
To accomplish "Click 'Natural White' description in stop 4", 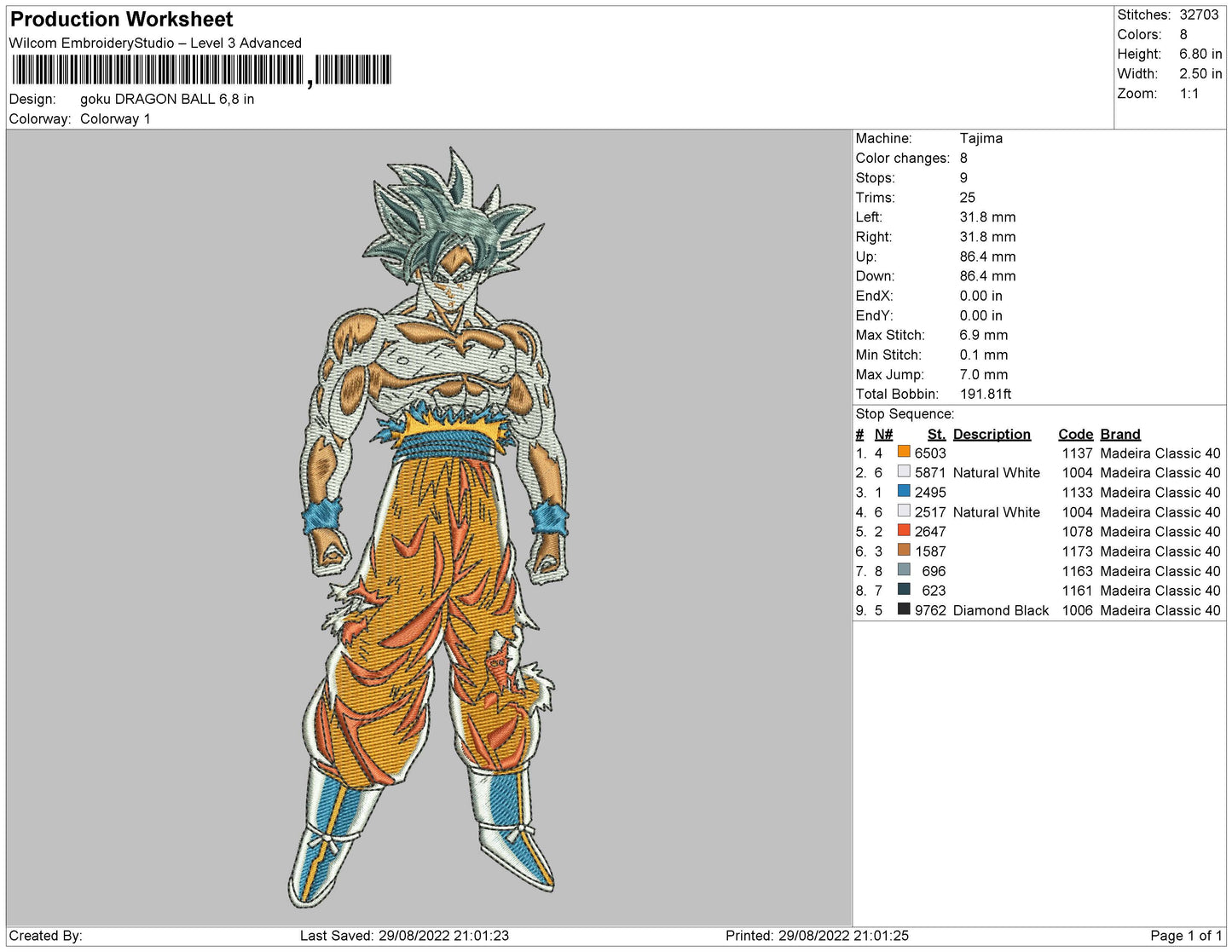I will pos(997,512).
